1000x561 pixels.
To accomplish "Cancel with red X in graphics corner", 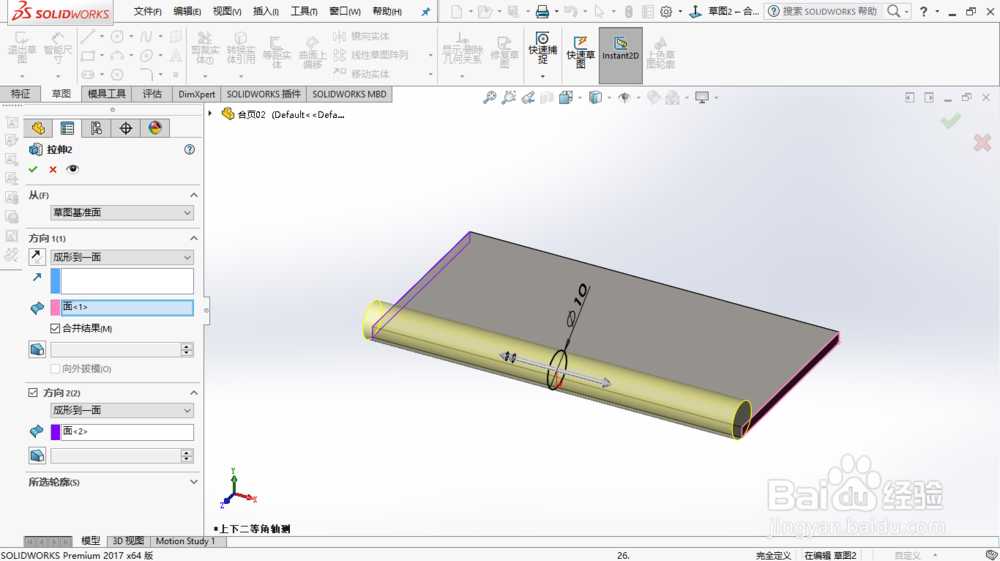I will pos(982,142).
